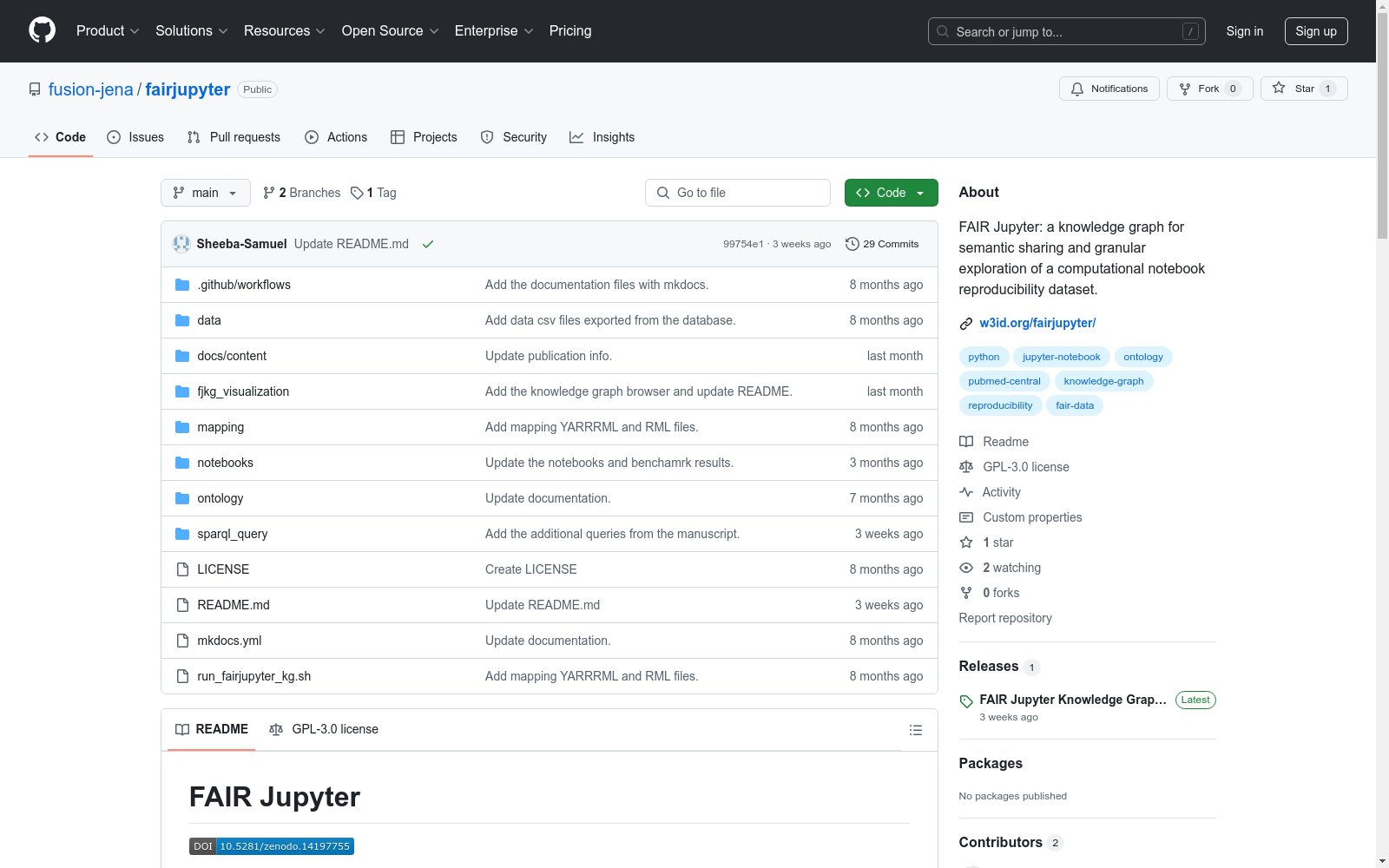Click the Go to file input
The width and height of the screenshot is (1389, 868).
pos(738,193)
